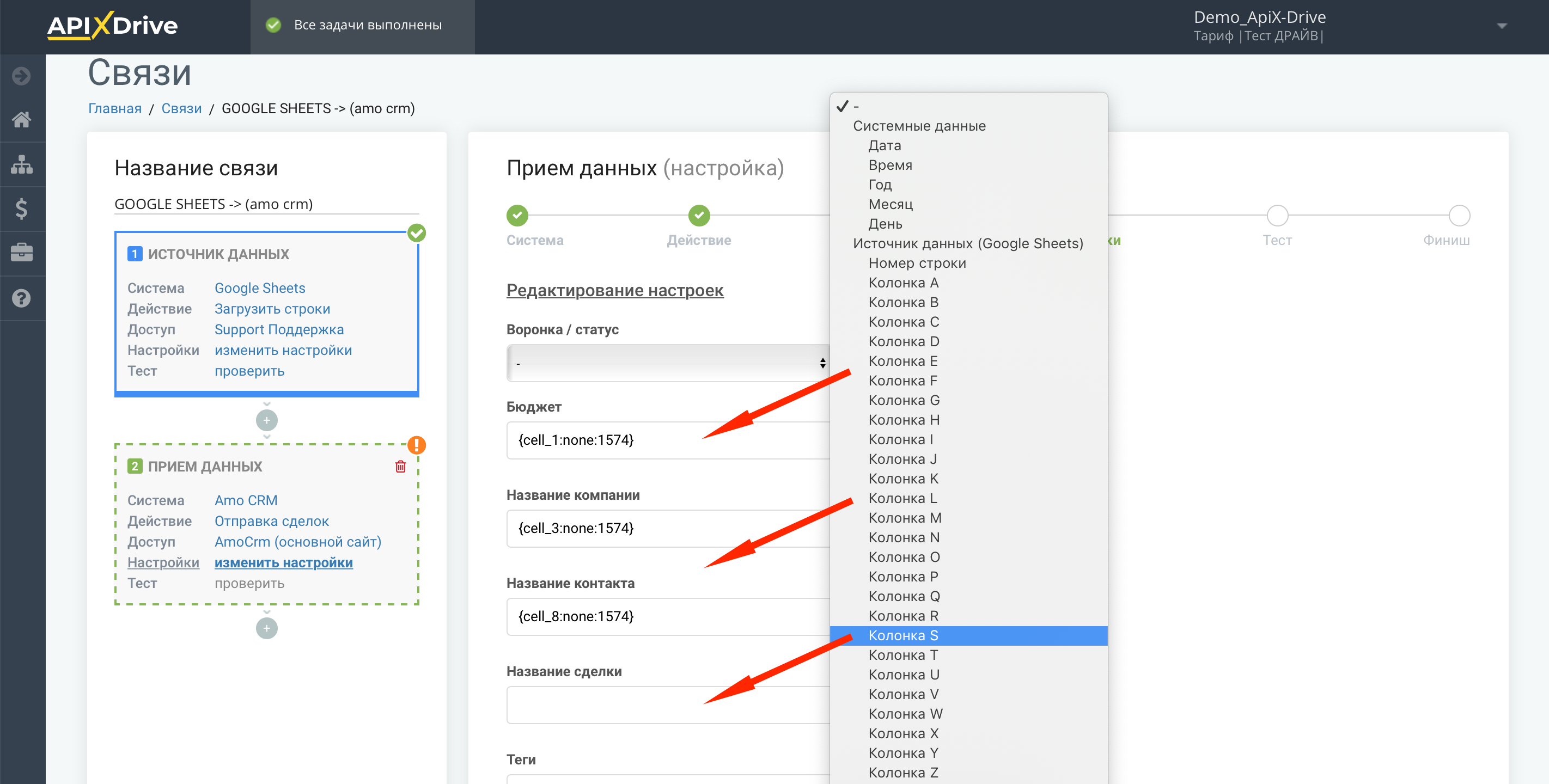
Task: Click изменить настройки in ИСТОЧНИК ДАННЫХ block
Action: 283,351
